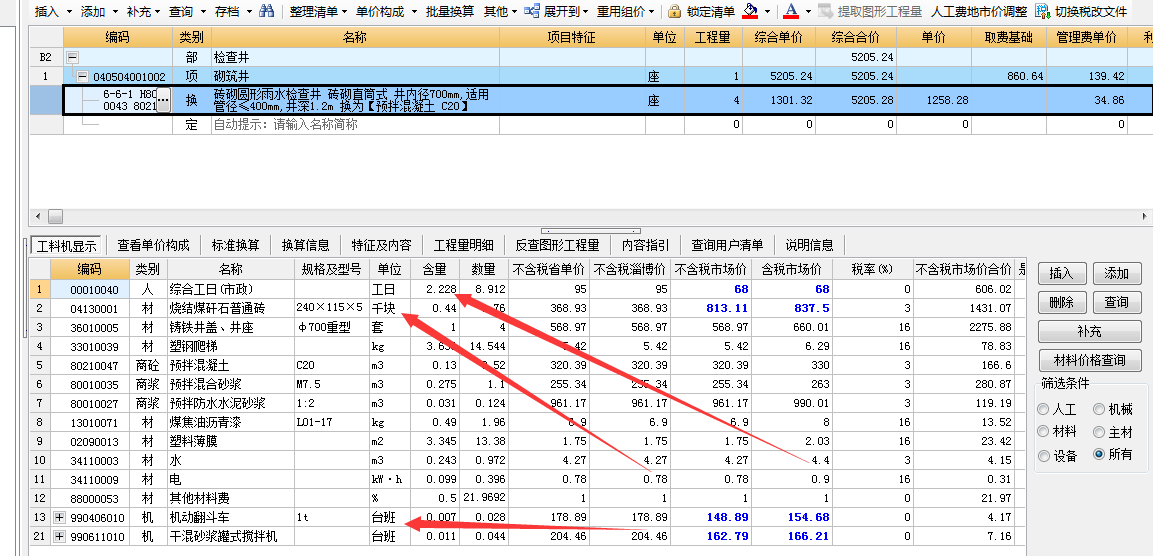
Task: Select the 特征及内容 tab
Action: pyautogui.click(x=381, y=245)
